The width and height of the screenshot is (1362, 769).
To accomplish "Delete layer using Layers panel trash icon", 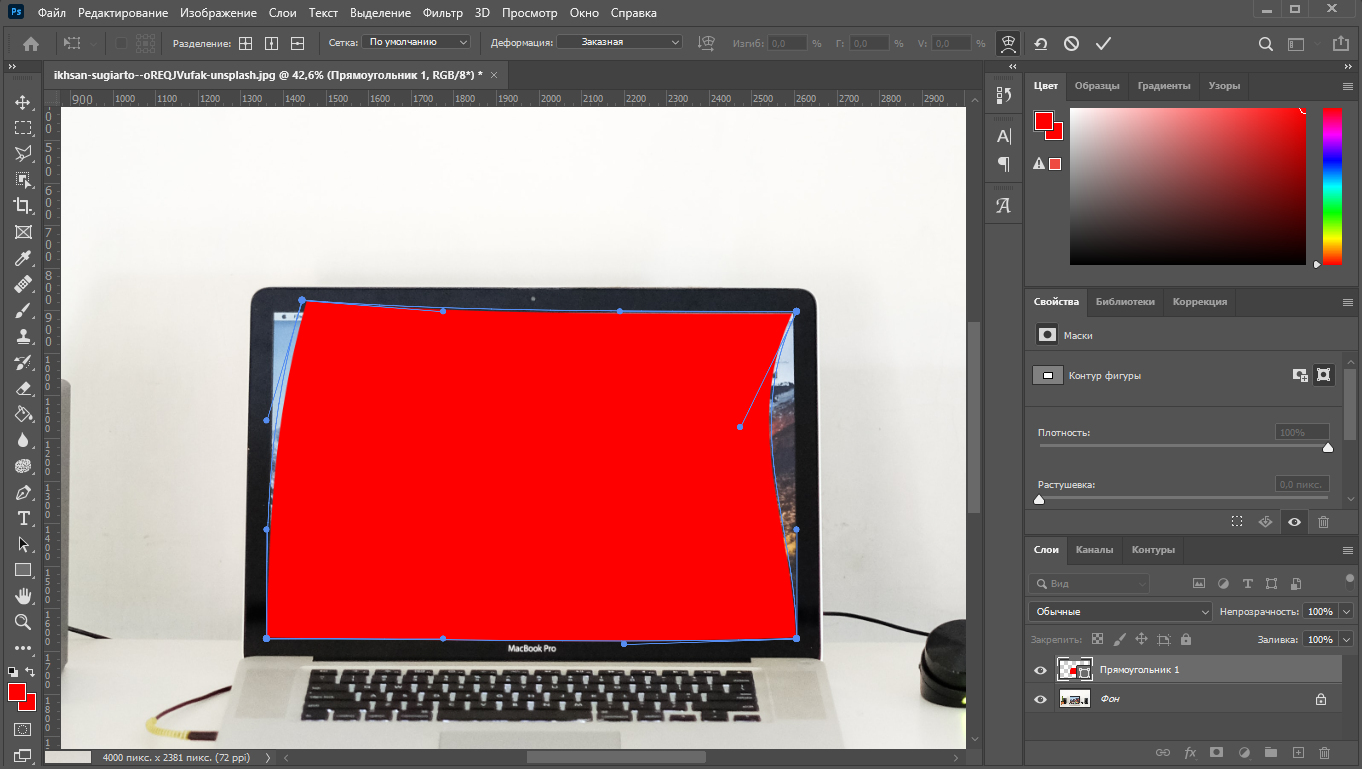I will [1324, 752].
